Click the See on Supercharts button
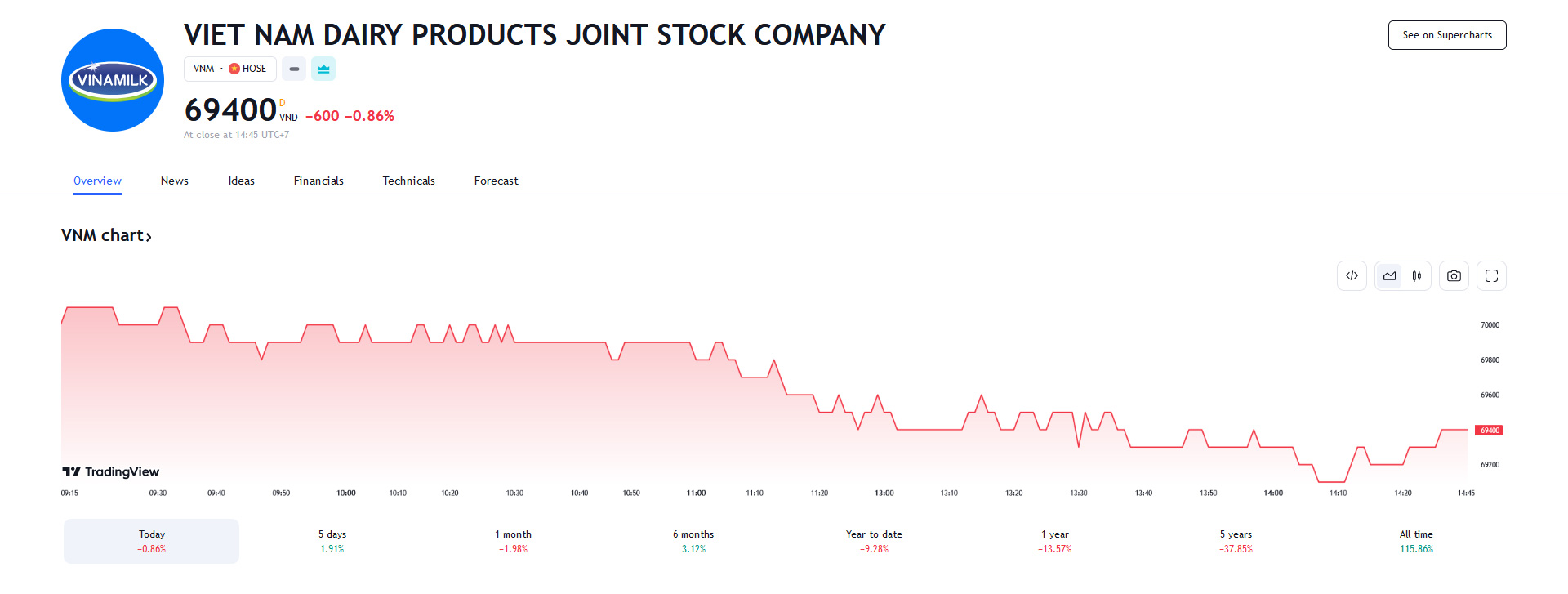Viewport: 1568px width, 594px height. 1446,35
